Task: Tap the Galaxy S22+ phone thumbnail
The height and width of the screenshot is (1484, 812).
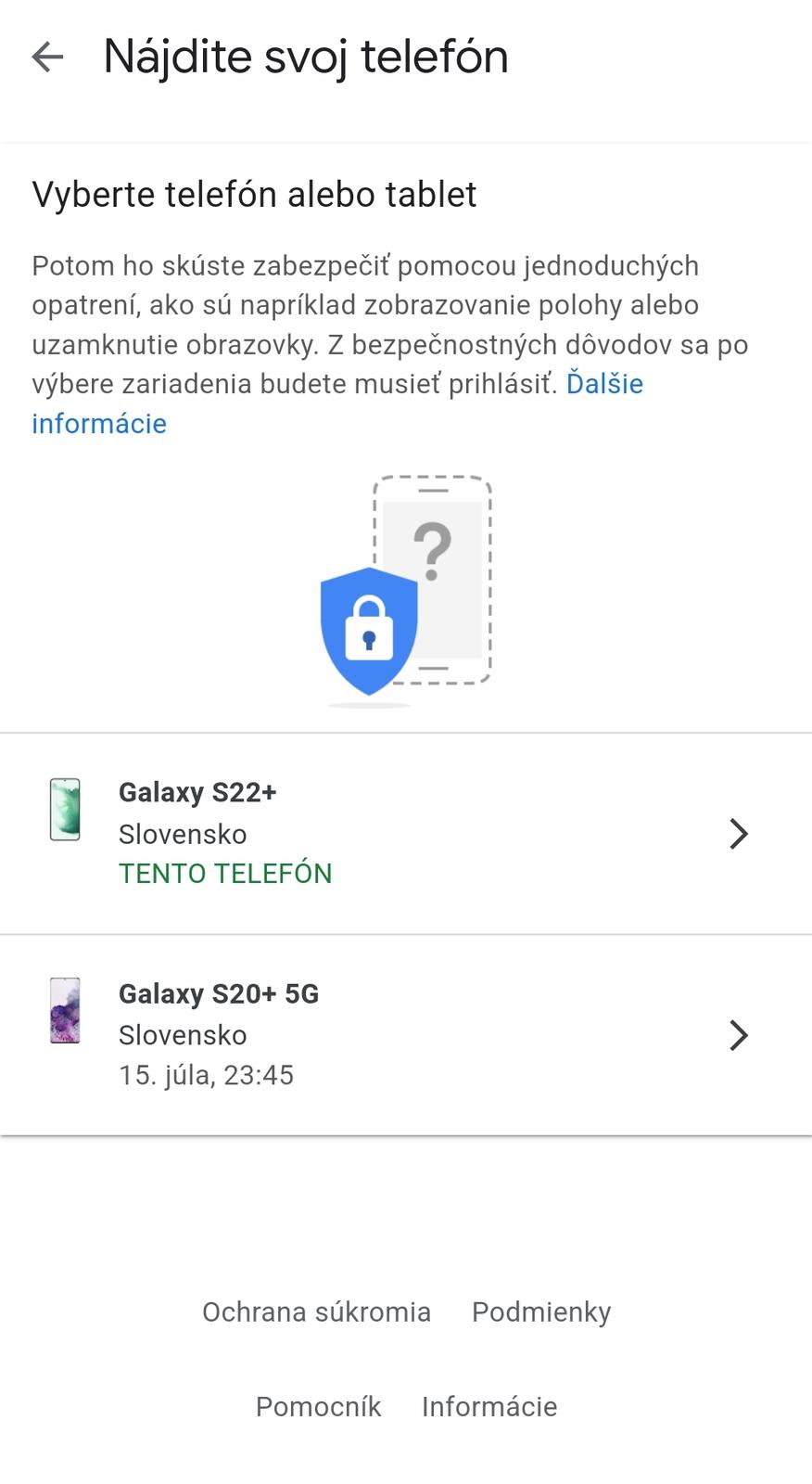Action: tap(65, 810)
